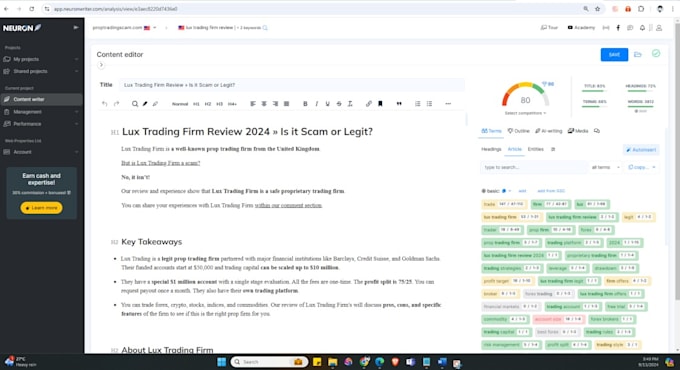This screenshot has width=680, height=370.
Task: Clear text formatting
Action: (x=350, y=104)
